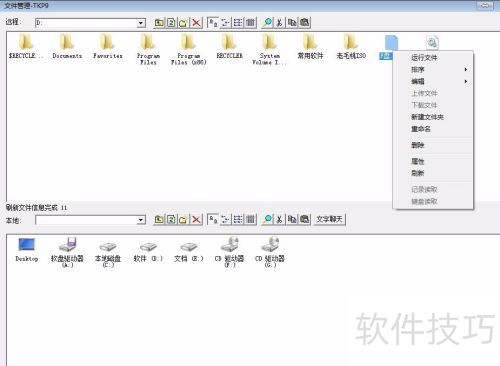Choose 刷新 from context menu
This screenshot has height=366, width=500.
point(433,173)
